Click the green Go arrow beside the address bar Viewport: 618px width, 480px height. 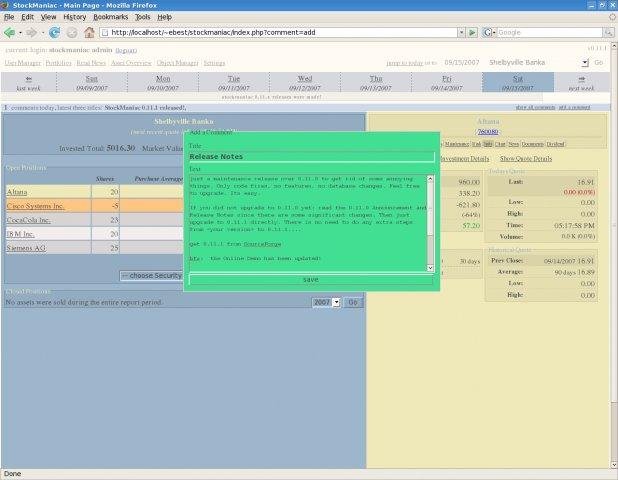(473, 33)
